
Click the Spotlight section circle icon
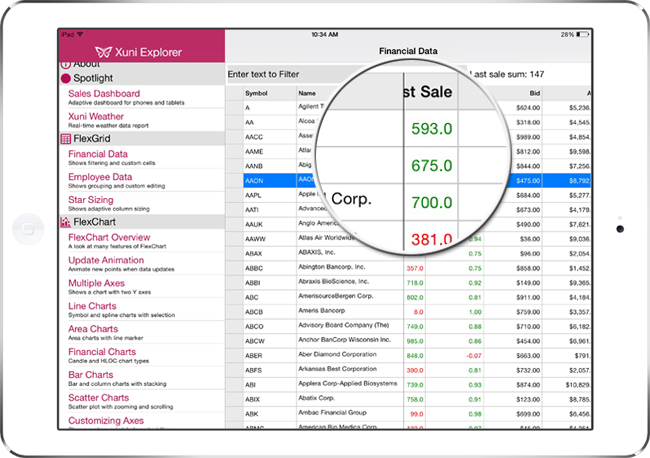[65, 78]
